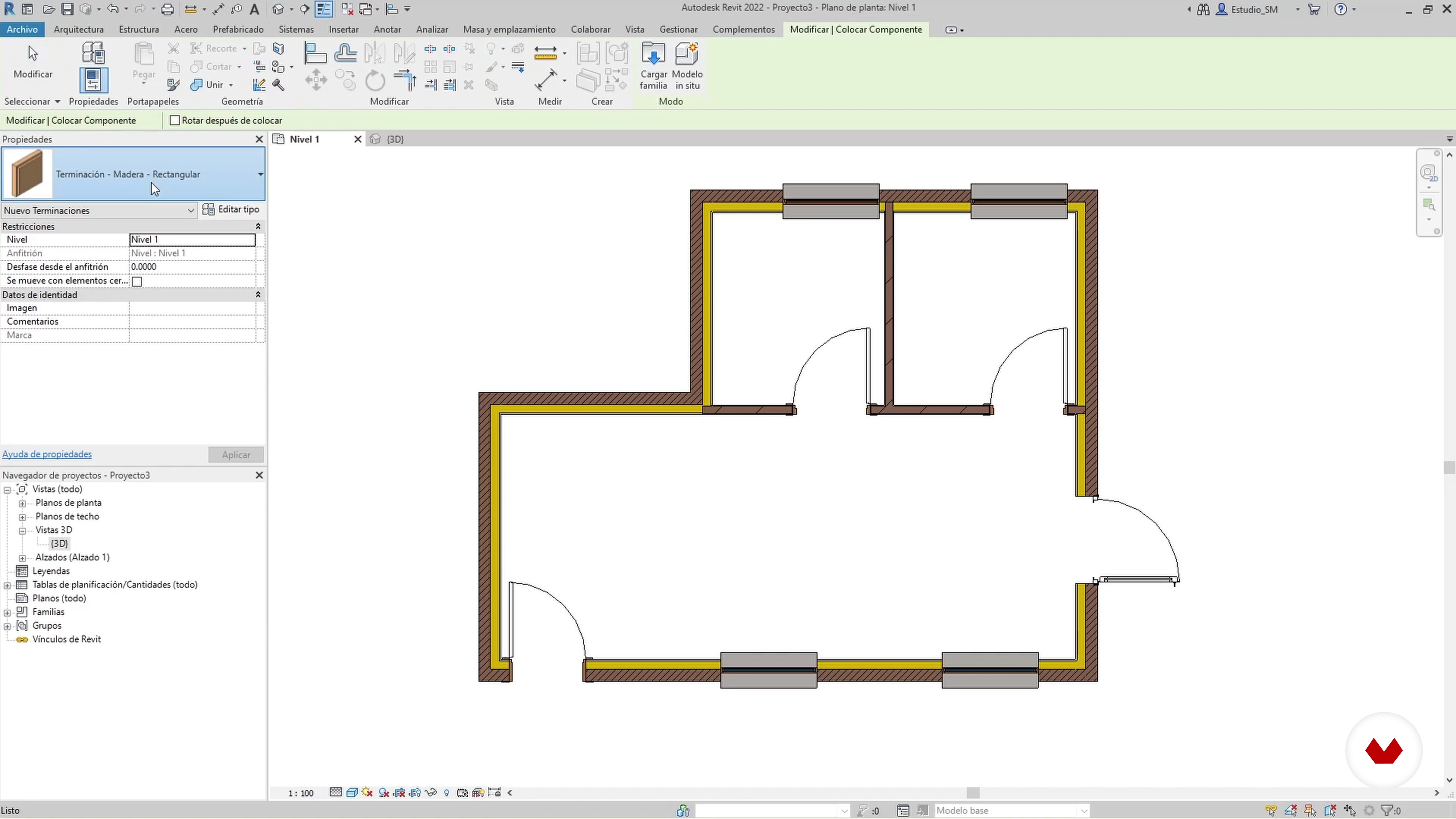Select {3D} in project browser tree
This screenshot has width=1456, height=819.
click(x=60, y=544)
